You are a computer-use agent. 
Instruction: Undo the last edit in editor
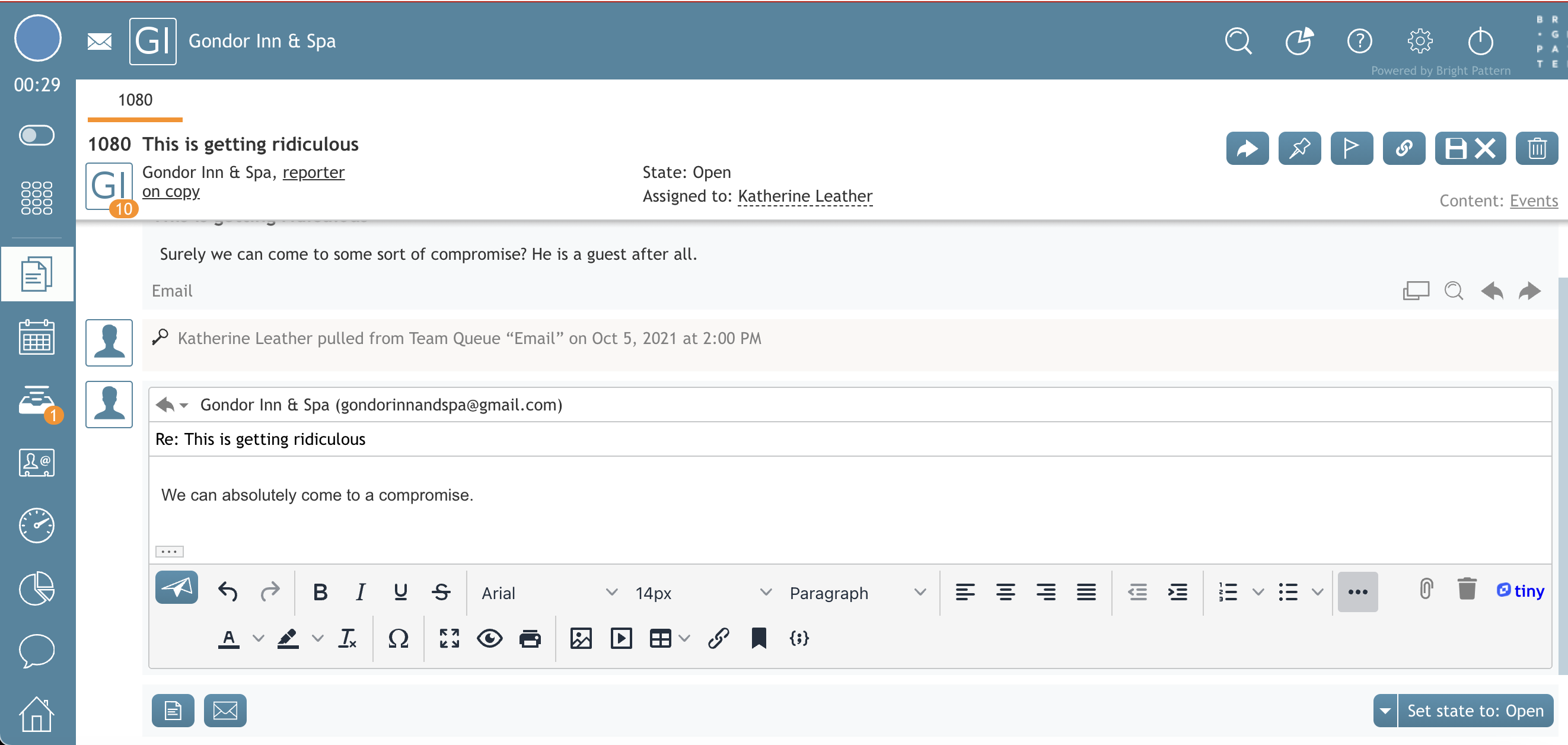tap(228, 591)
